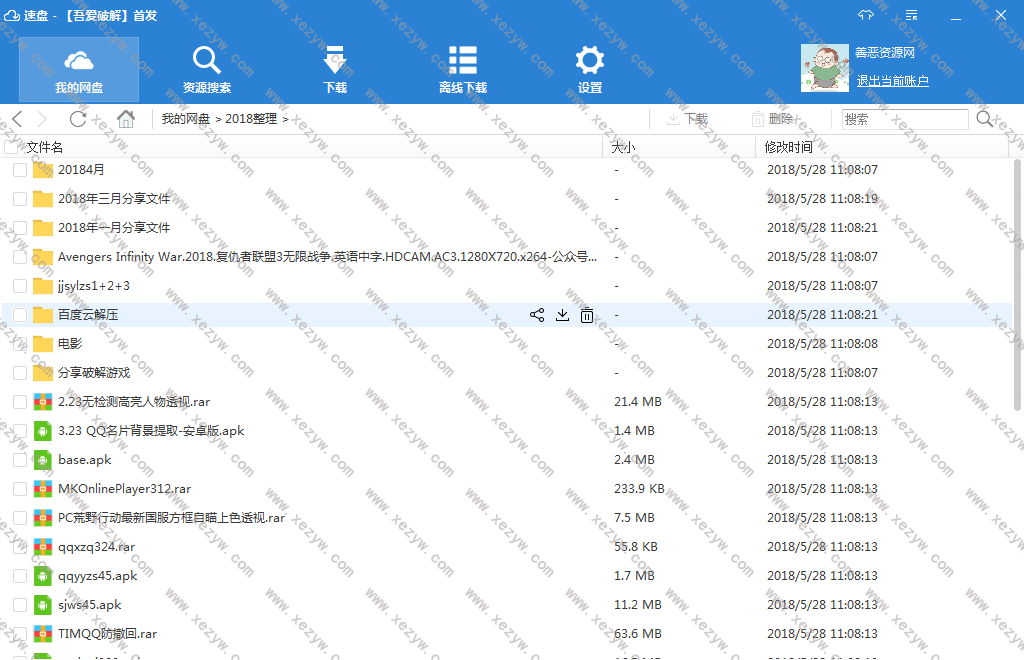Go to the home directory icon
The width and height of the screenshot is (1024, 660).
(126, 119)
